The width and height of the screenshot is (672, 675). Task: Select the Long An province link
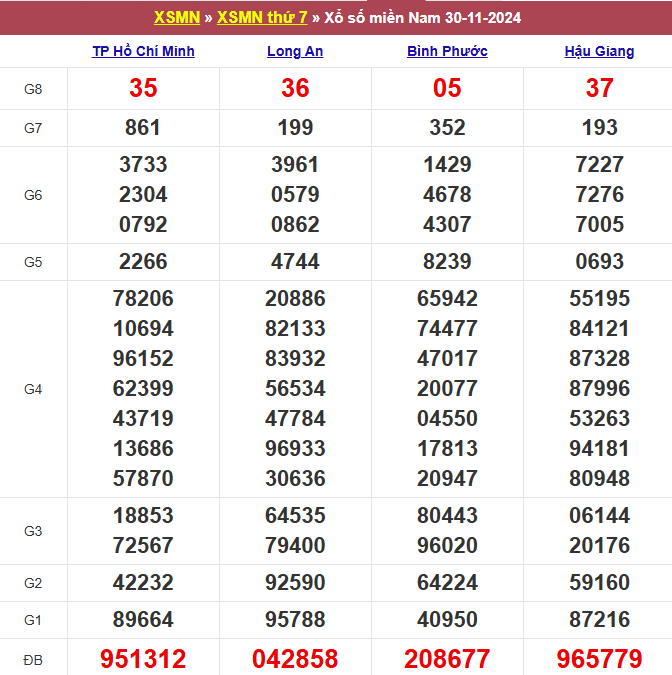[x=295, y=51]
